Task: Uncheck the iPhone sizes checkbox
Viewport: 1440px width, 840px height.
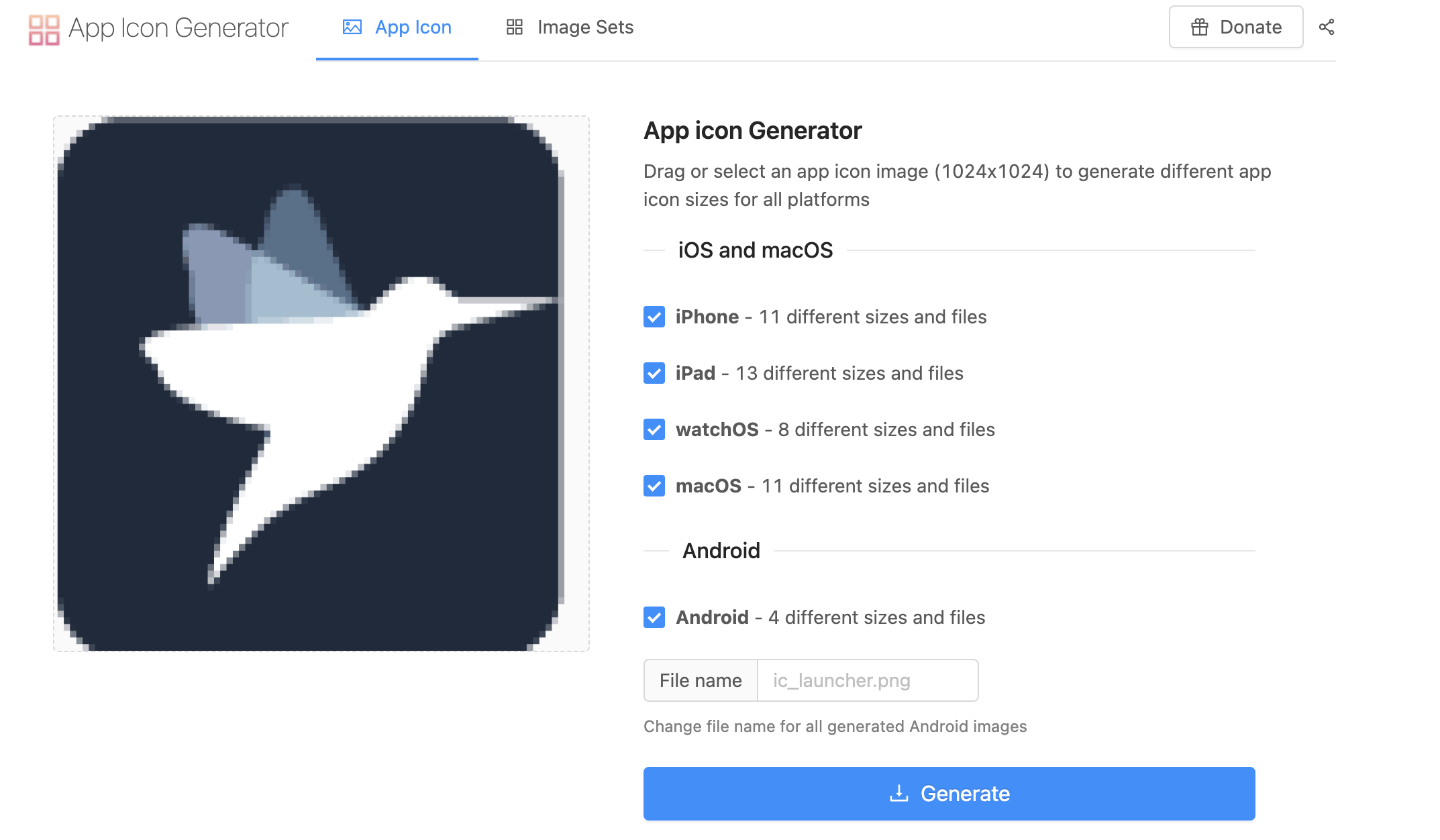Action: [x=654, y=317]
